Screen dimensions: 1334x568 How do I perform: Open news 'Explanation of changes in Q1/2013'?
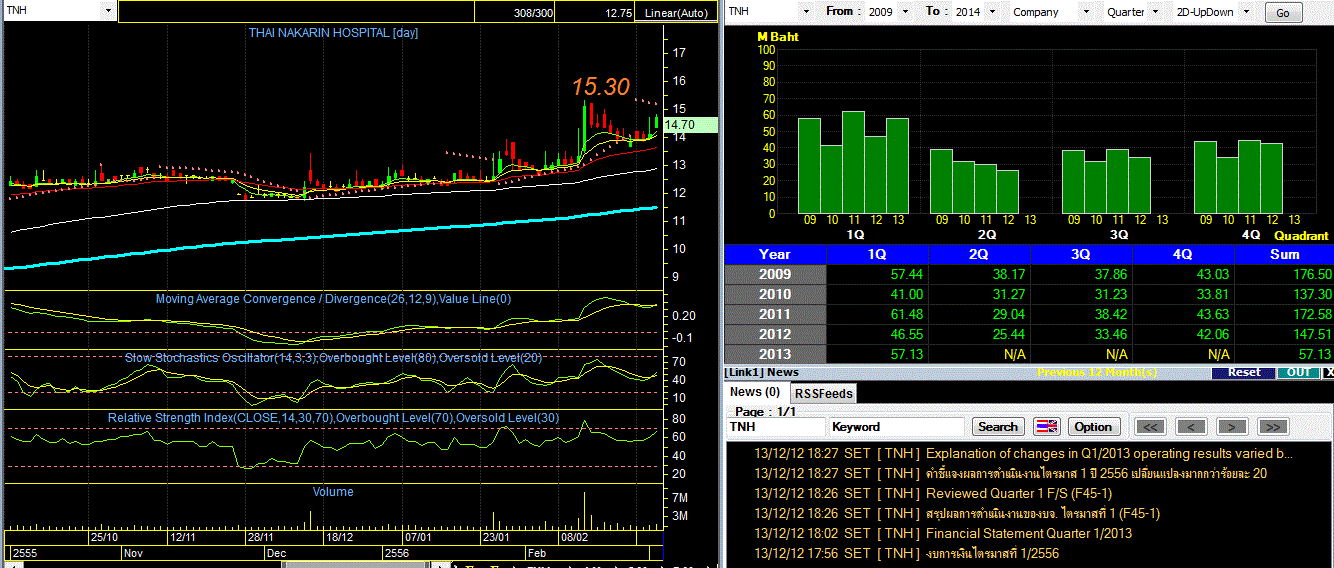1109,453
